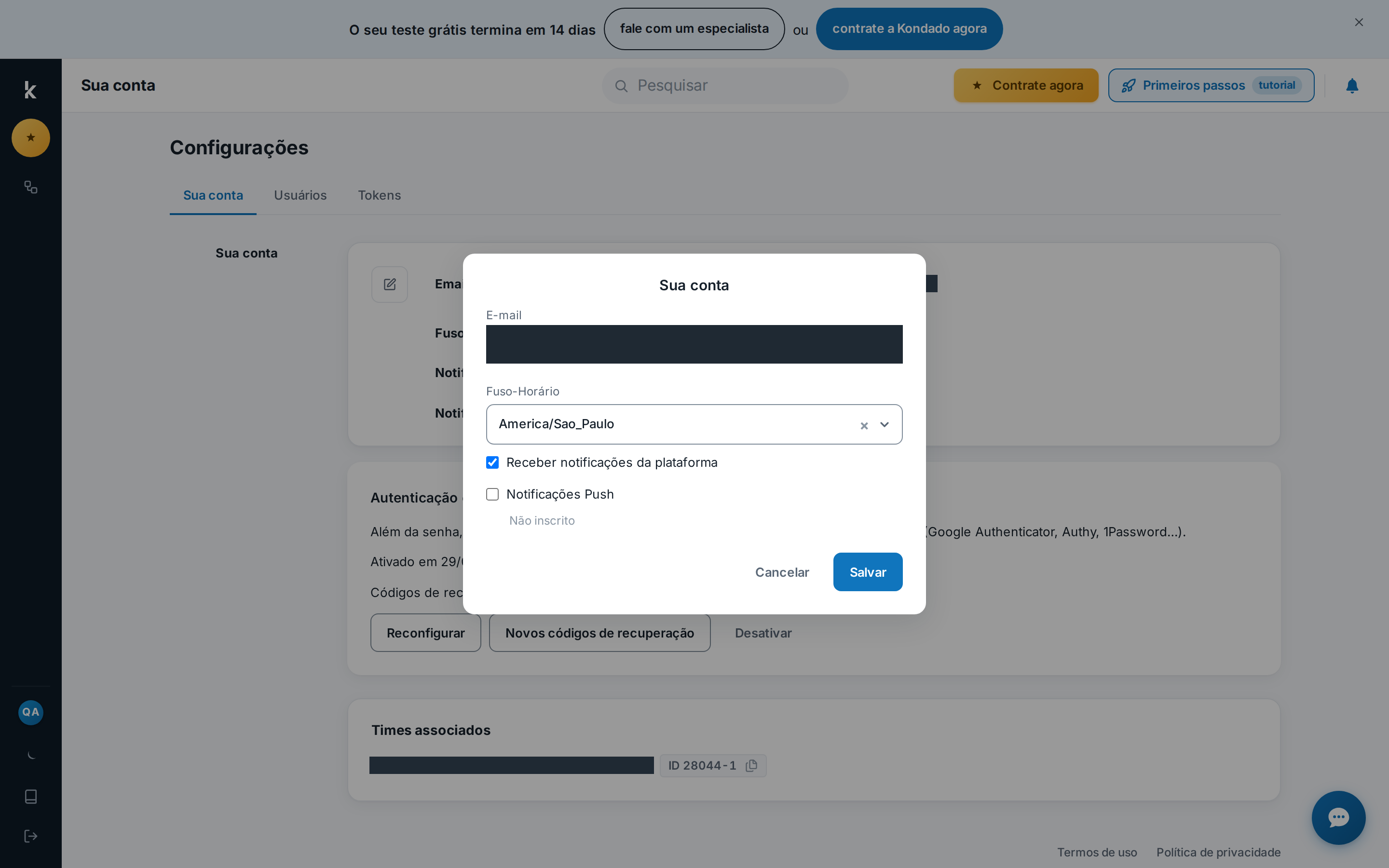Expand the Fuso-Horário dropdown chevron
Screen dimensions: 1389x868
click(x=885, y=425)
